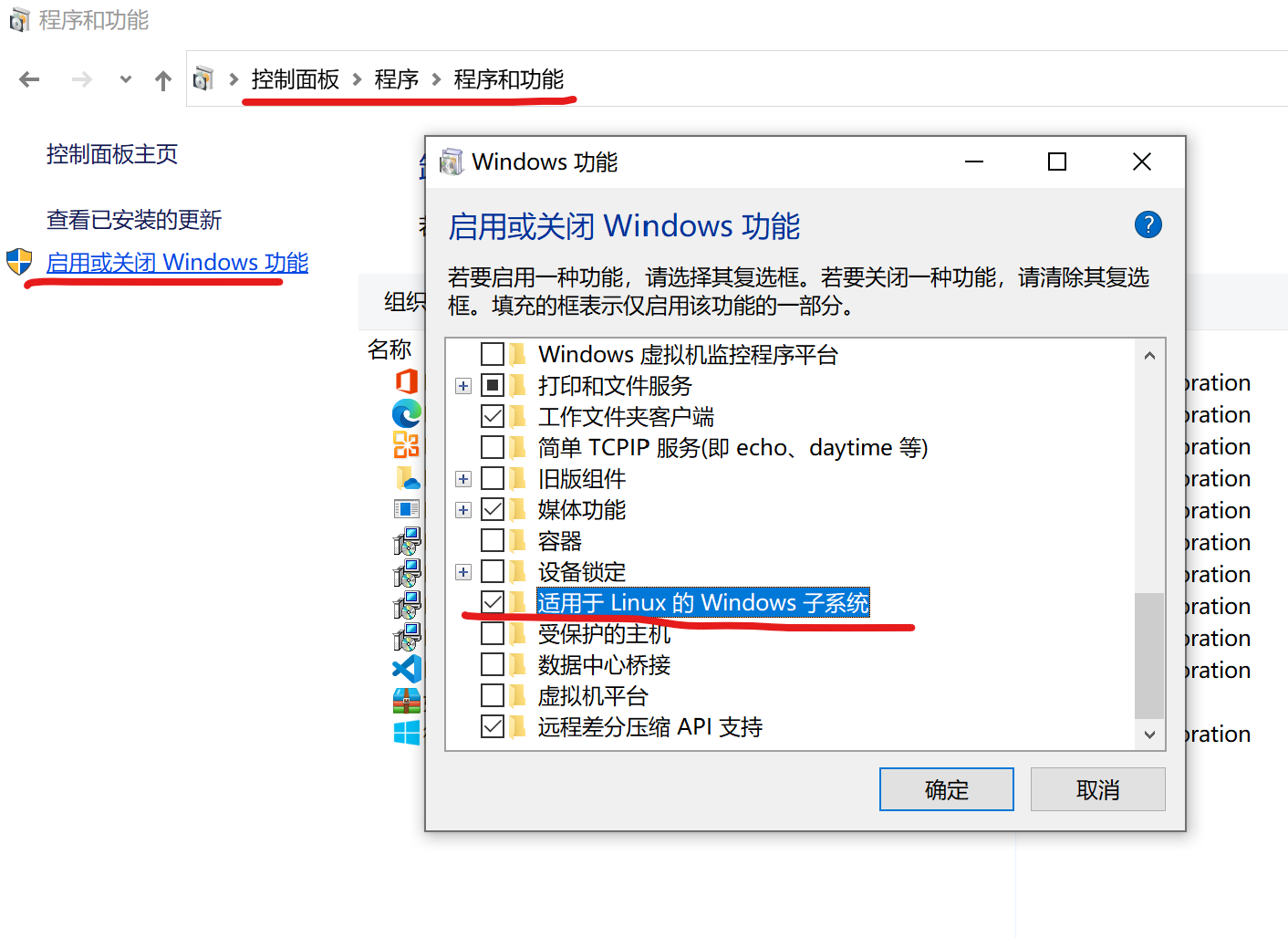The width and height of the screenshot is (1288, 938).
Task: Click the WinRAR archive icon in list
Action: (407, 701)
